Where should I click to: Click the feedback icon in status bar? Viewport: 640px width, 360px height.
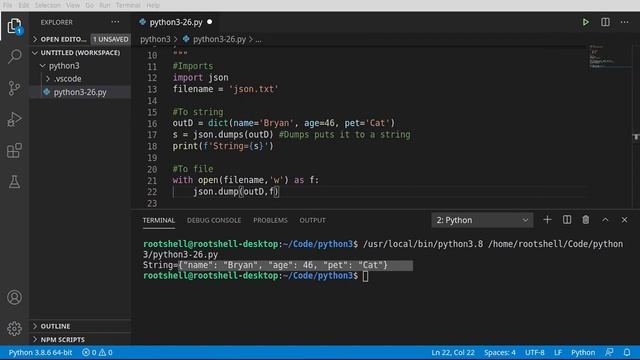point(609,352)
